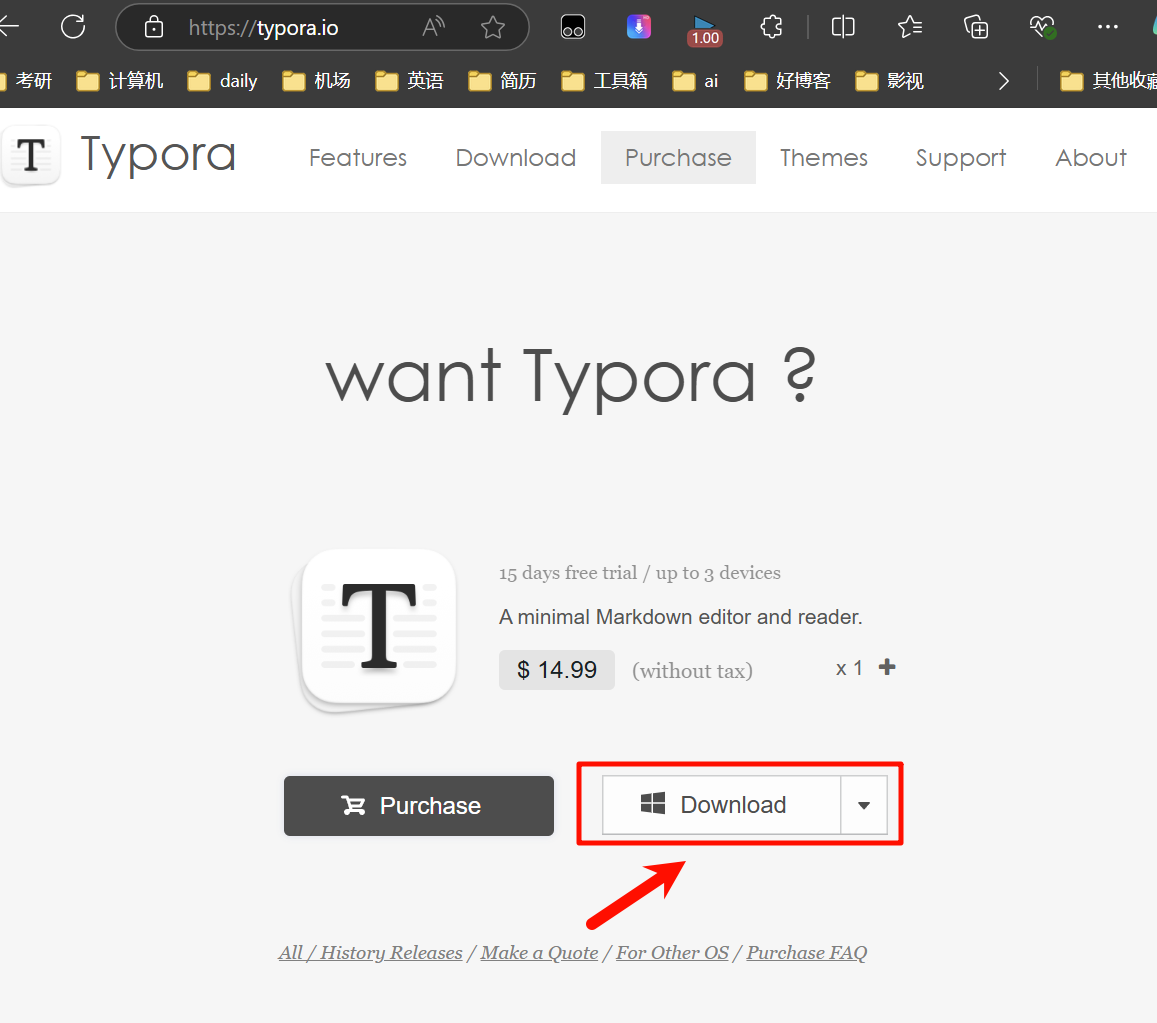The width and height of the screenshot is (1157, 1023).
Task: Open the 简历 bookmarks folder
Action: (x=502, y=80)
